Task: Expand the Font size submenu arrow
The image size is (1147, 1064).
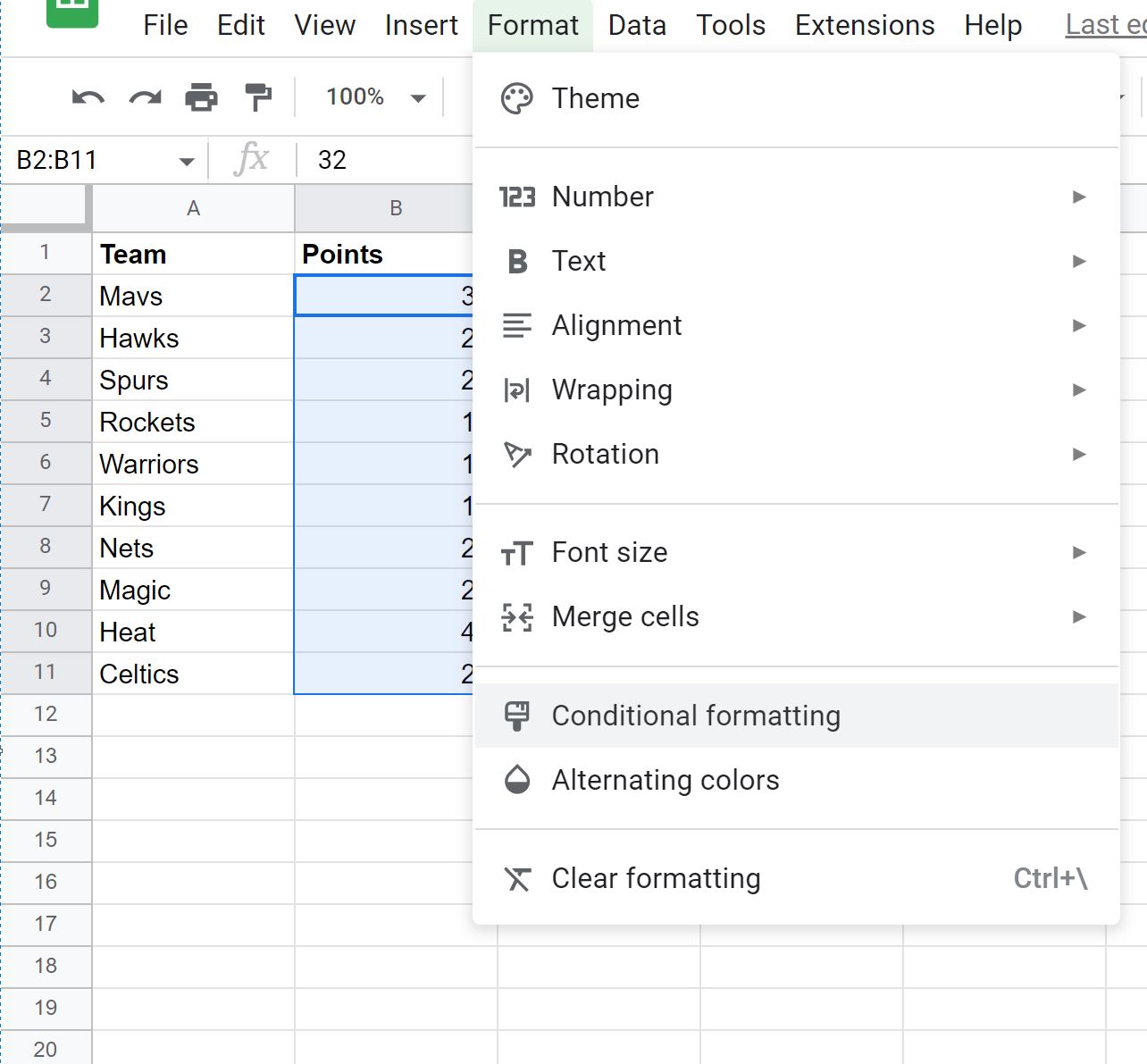Action: [x=1079, y=552]
